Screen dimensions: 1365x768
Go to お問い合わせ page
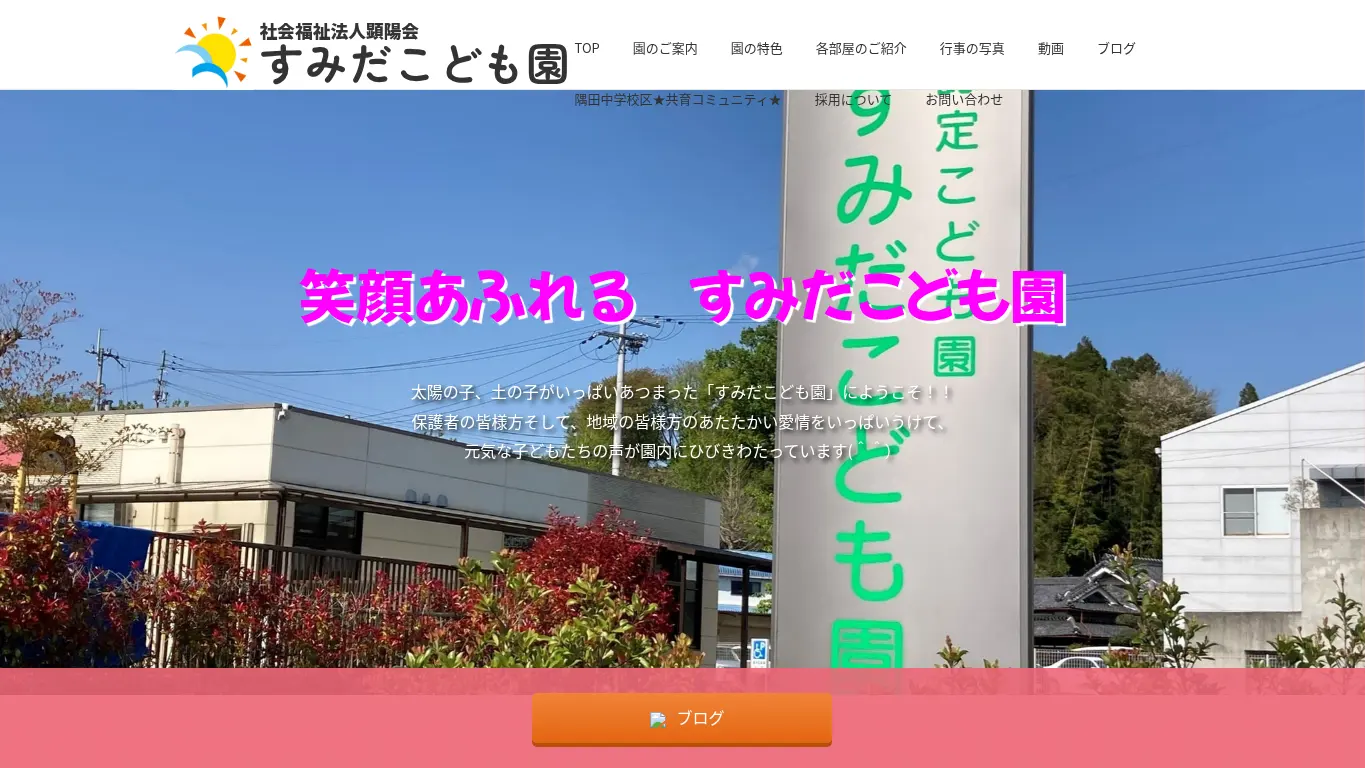click(964, 99)
